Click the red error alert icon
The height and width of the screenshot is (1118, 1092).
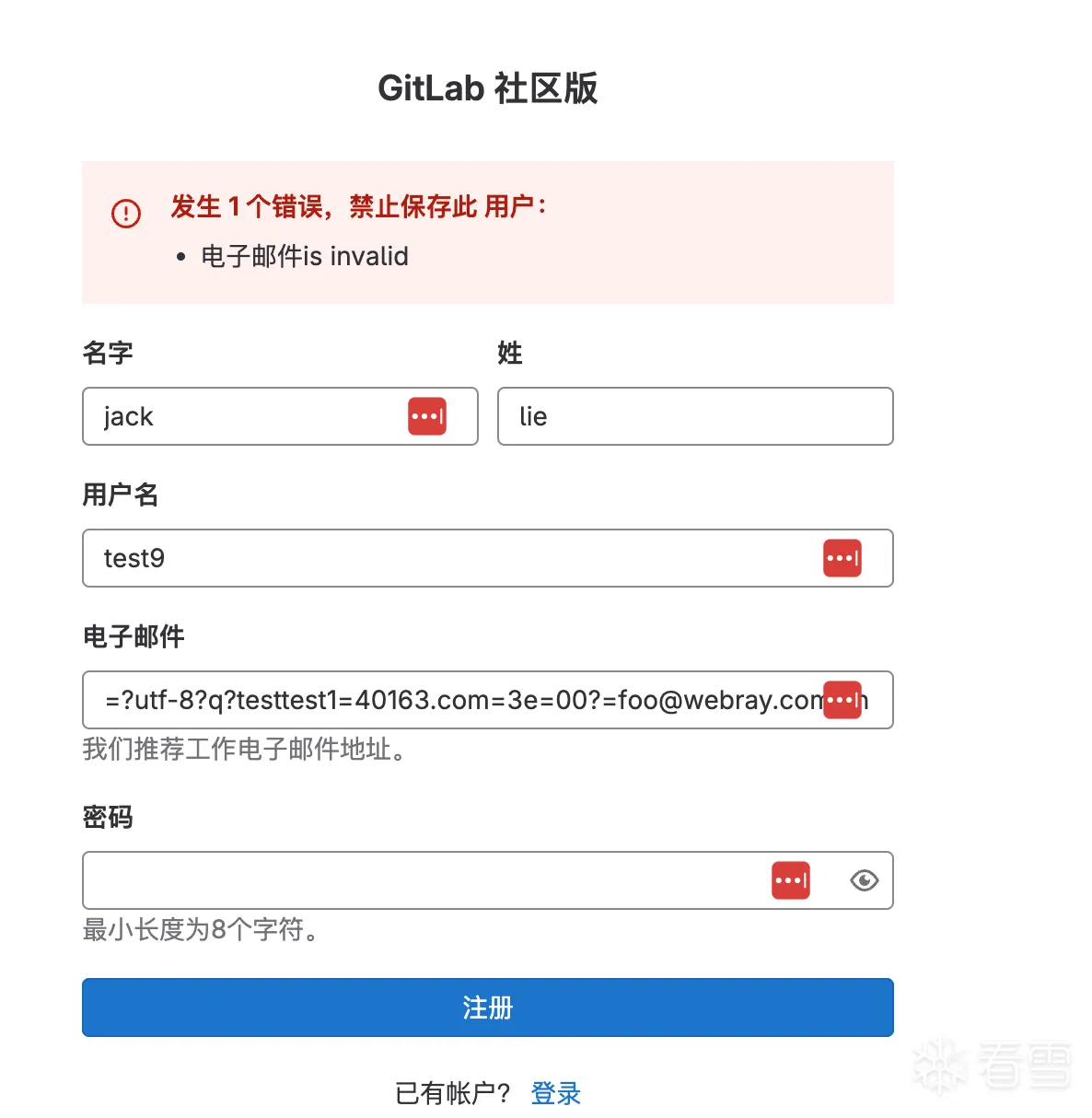126,214
